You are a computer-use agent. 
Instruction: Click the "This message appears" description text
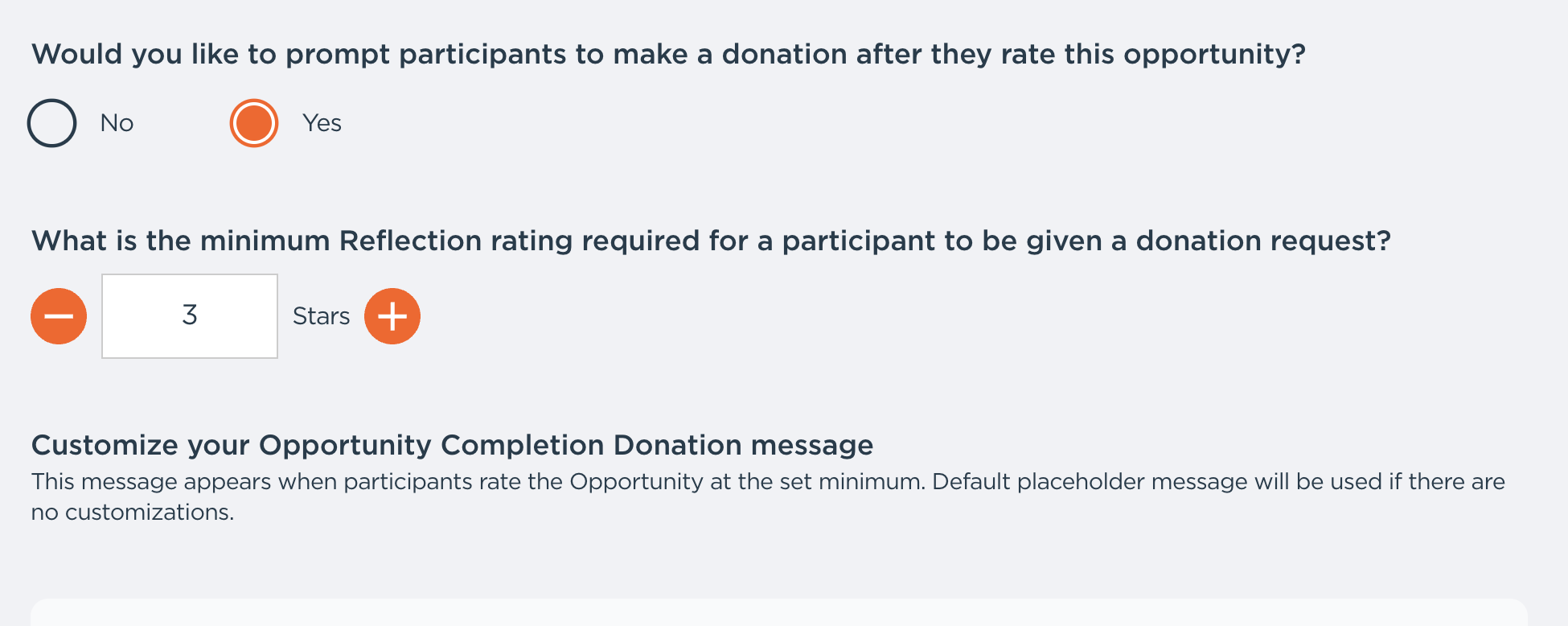[768, 482]
